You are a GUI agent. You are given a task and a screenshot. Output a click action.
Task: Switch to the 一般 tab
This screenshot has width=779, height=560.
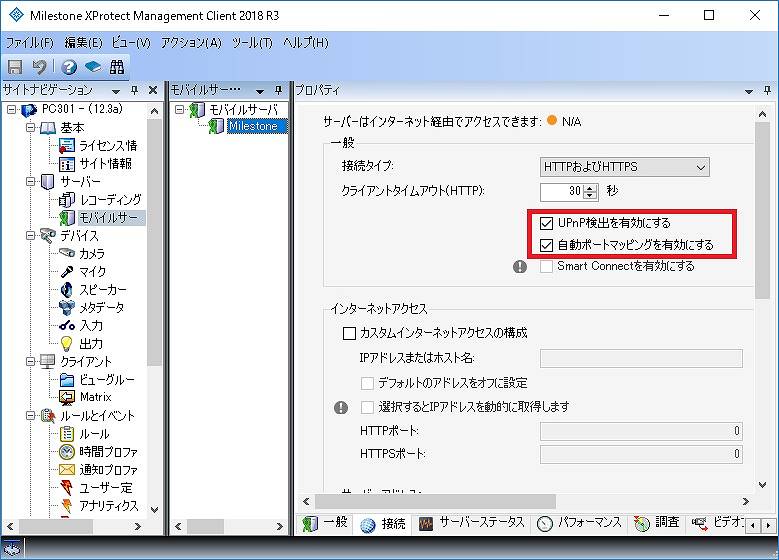point(325,523)
